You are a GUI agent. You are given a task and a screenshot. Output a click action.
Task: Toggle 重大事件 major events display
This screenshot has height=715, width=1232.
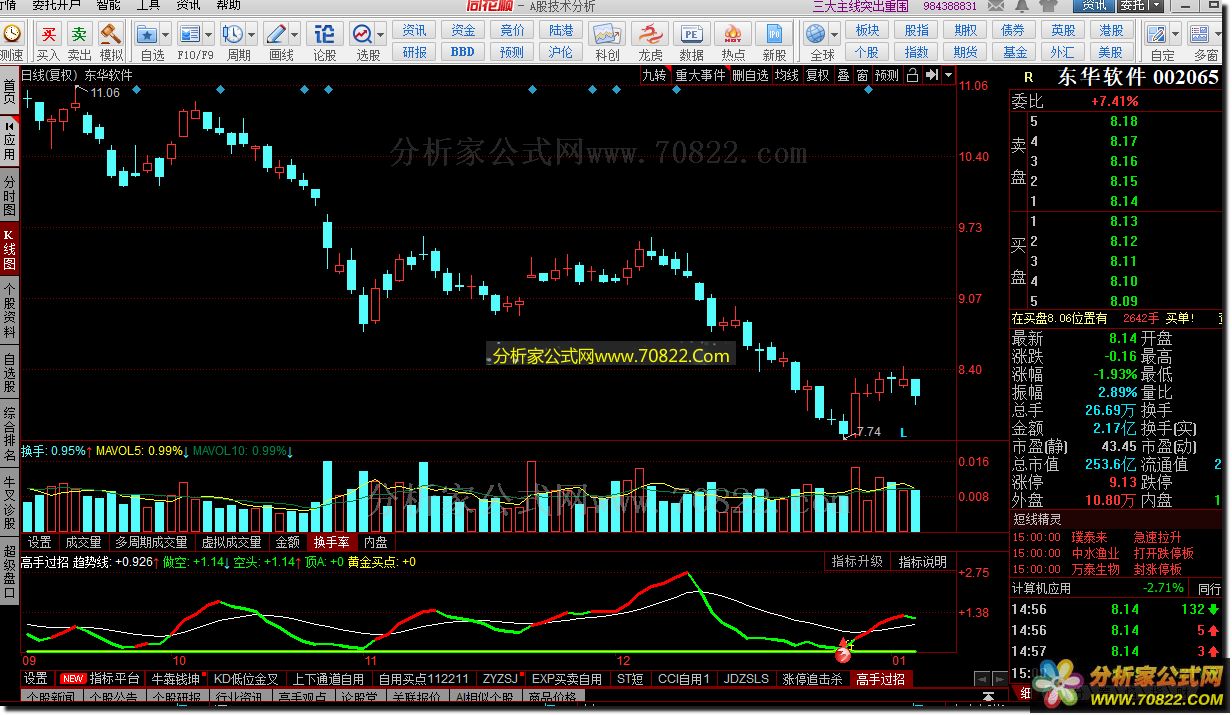point(701,75)
